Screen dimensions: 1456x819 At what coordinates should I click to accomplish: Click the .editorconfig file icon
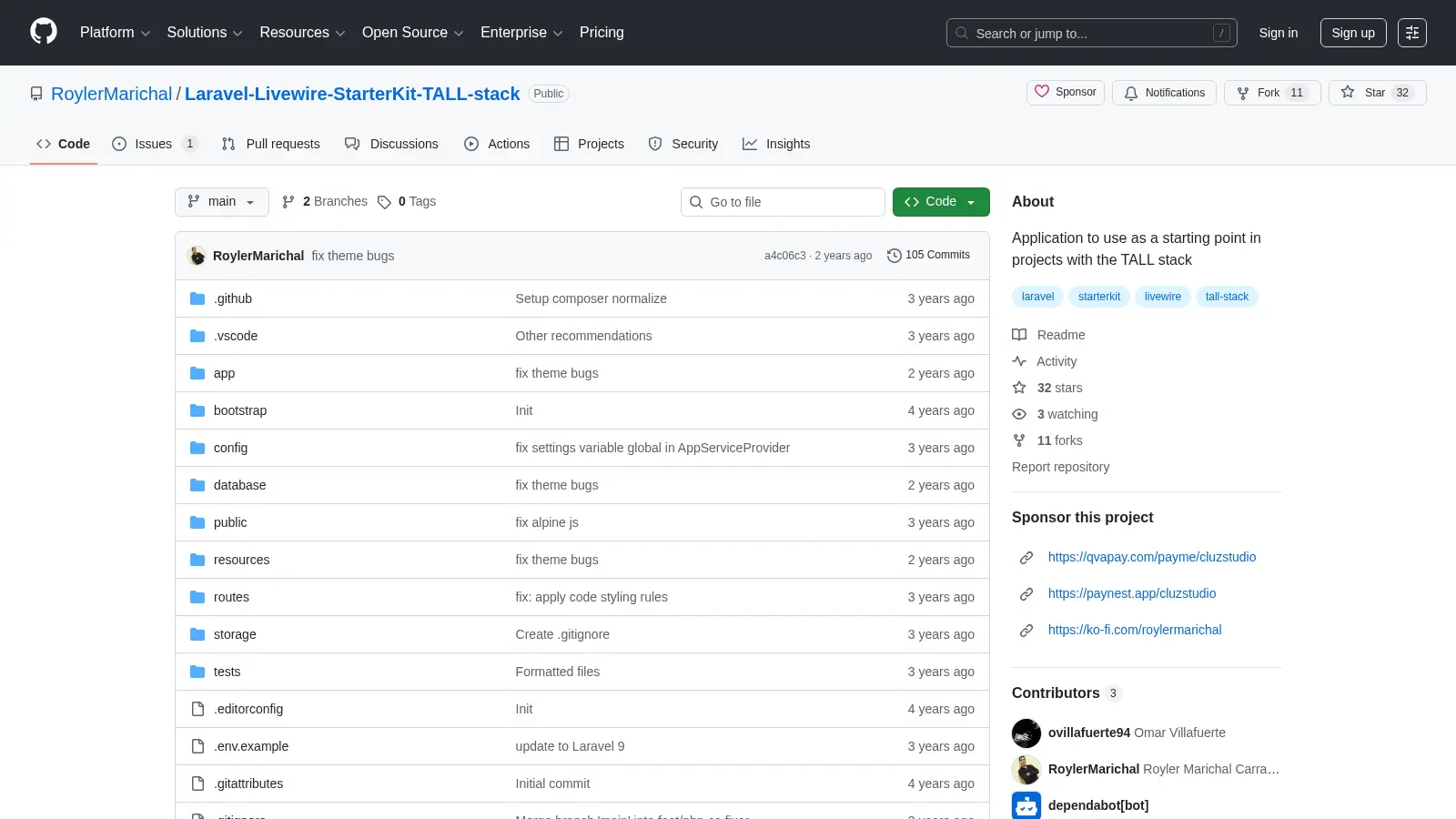click(x=197, y=709)
